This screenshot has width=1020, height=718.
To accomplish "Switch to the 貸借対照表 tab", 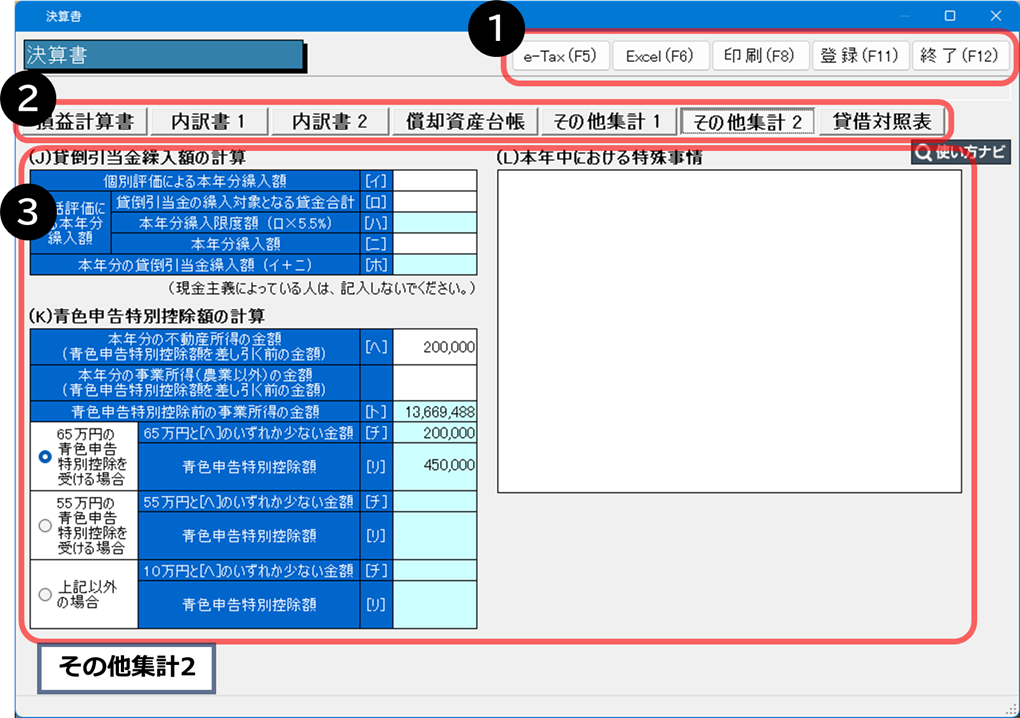I will pyautogui.click(x=882, y=122).
